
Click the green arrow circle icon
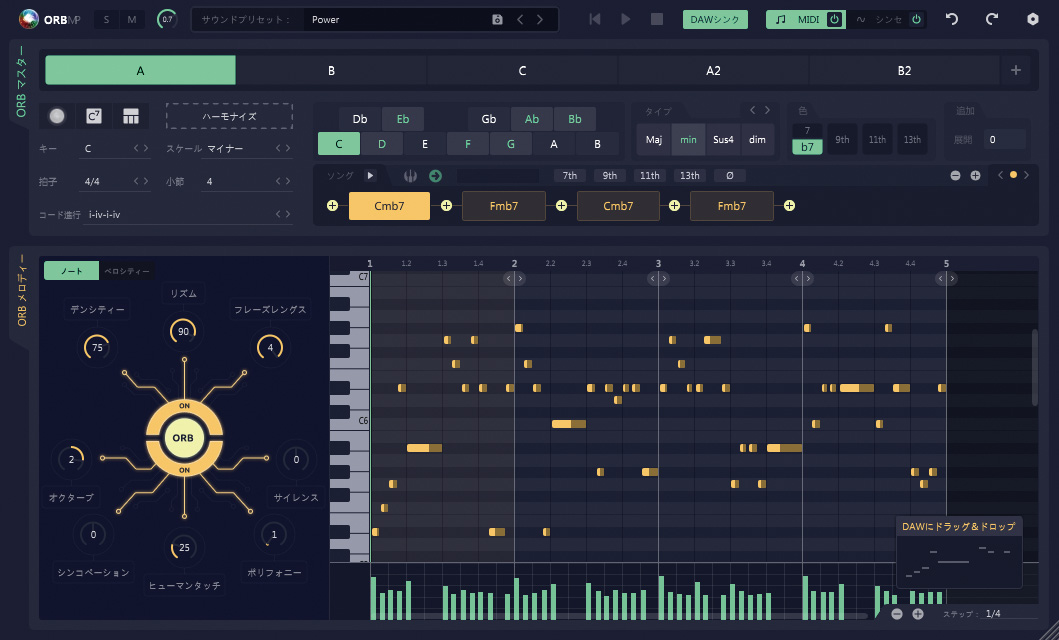pos(435,176)
